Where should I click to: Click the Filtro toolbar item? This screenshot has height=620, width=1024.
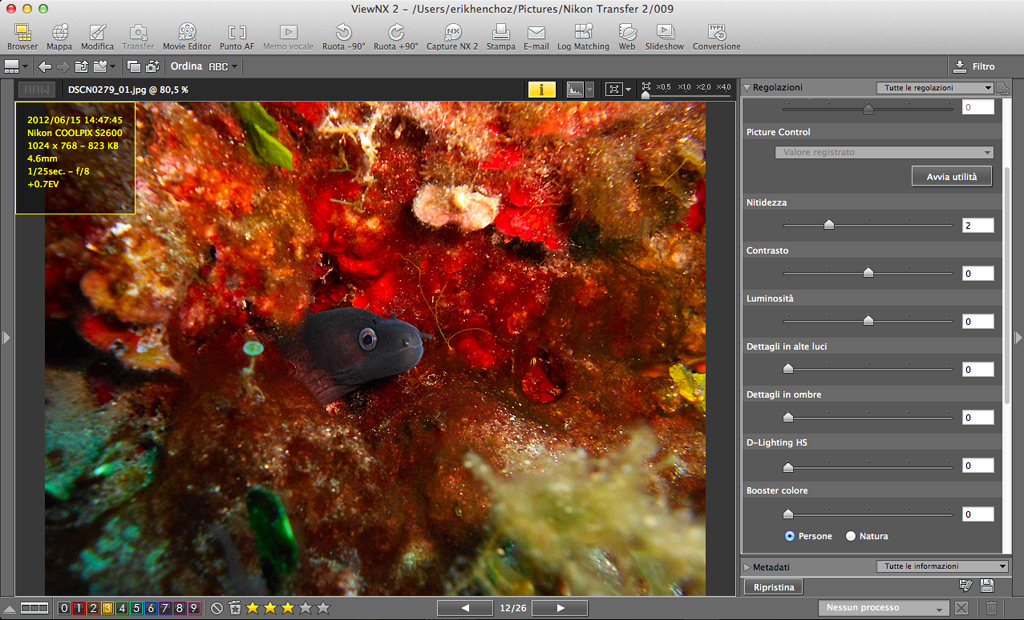coord(974,67)
